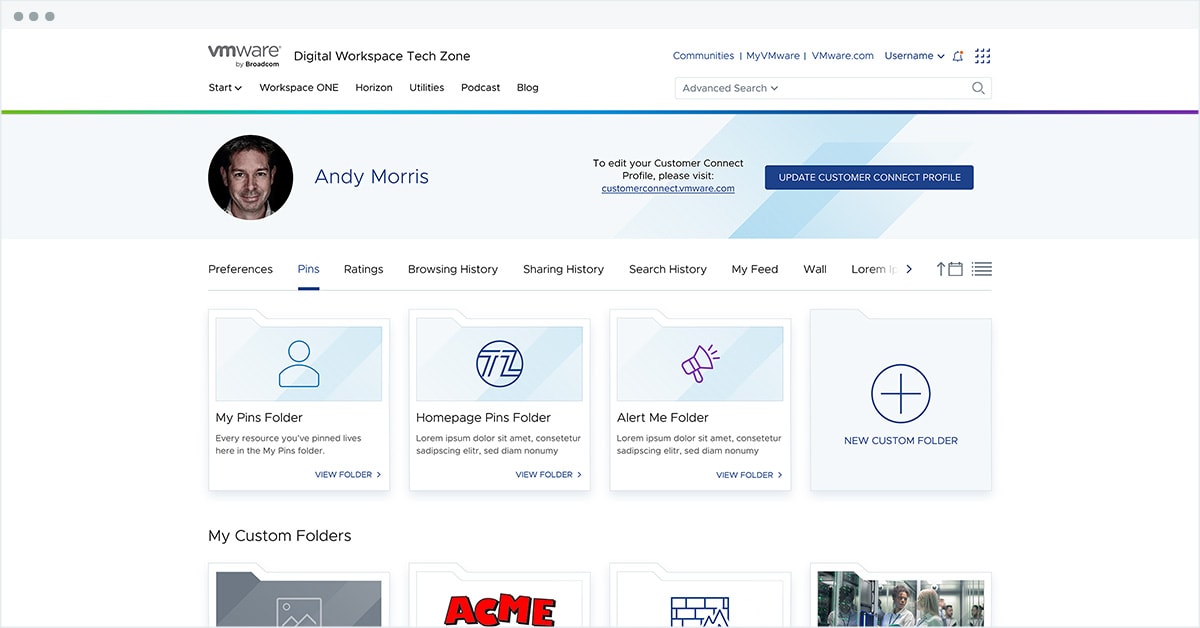Click Andy Morris profile photo
1200x628 pixels.
coord(250,177)
